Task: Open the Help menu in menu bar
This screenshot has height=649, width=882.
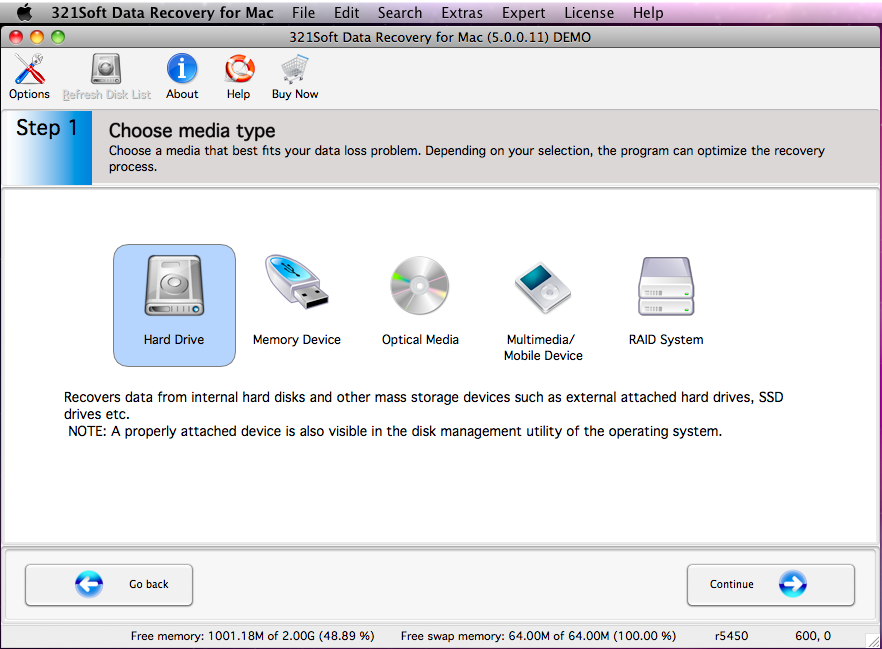Action: point(648,12)
